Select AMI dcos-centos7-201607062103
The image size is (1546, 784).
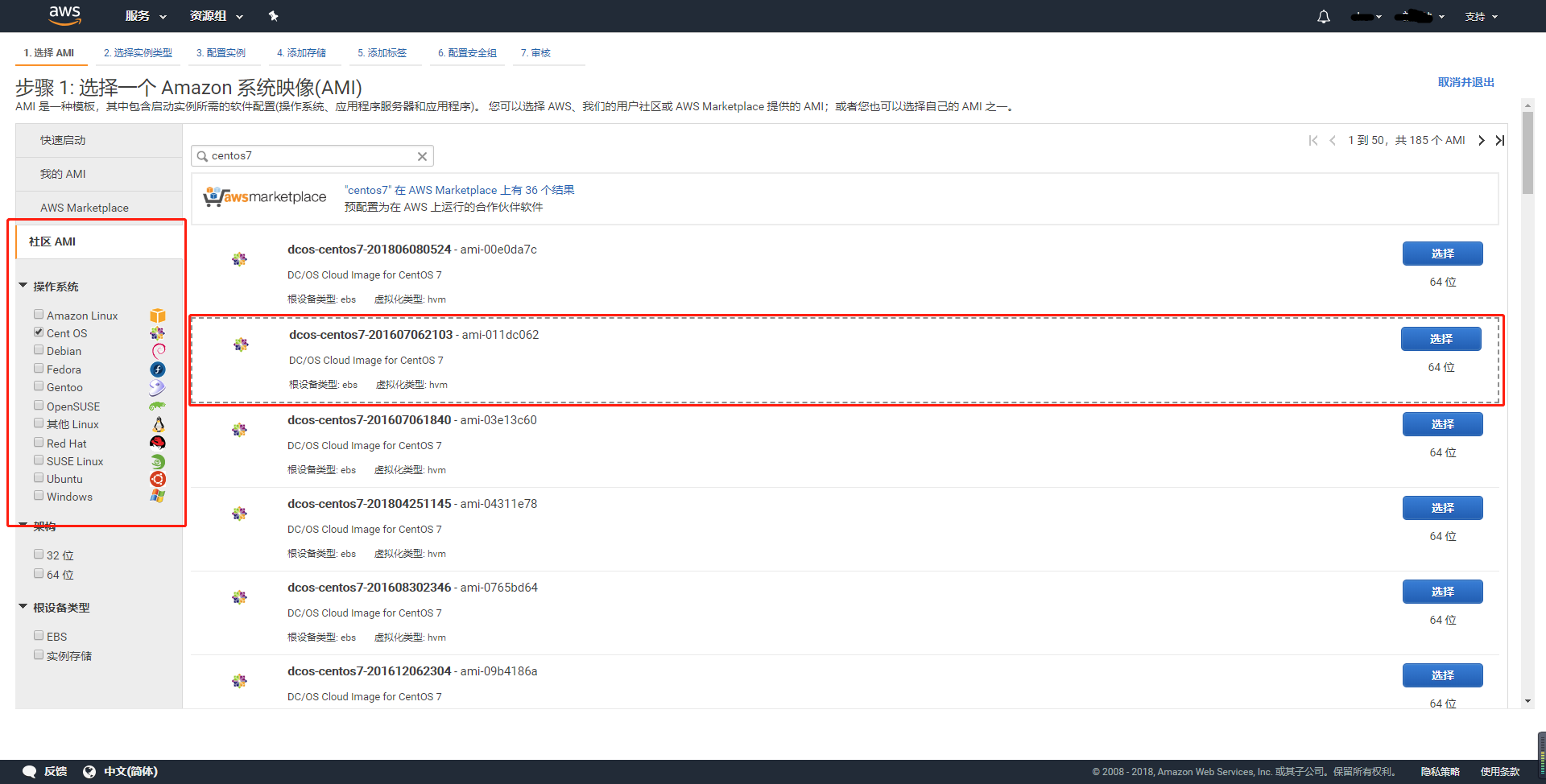[x=1441, y=339]
